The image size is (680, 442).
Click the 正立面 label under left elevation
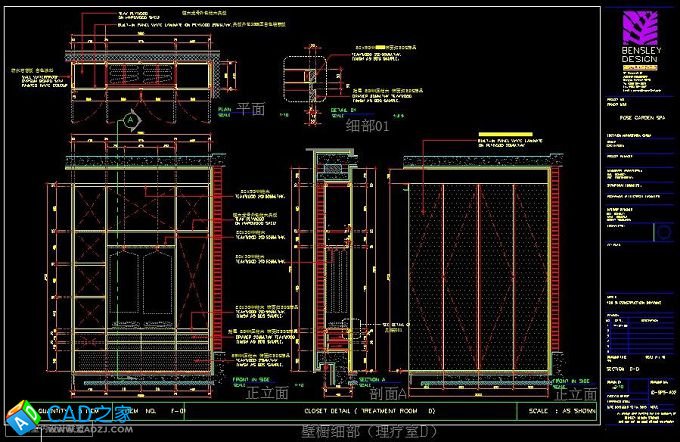pyautogui.click(x=267, y=394)
